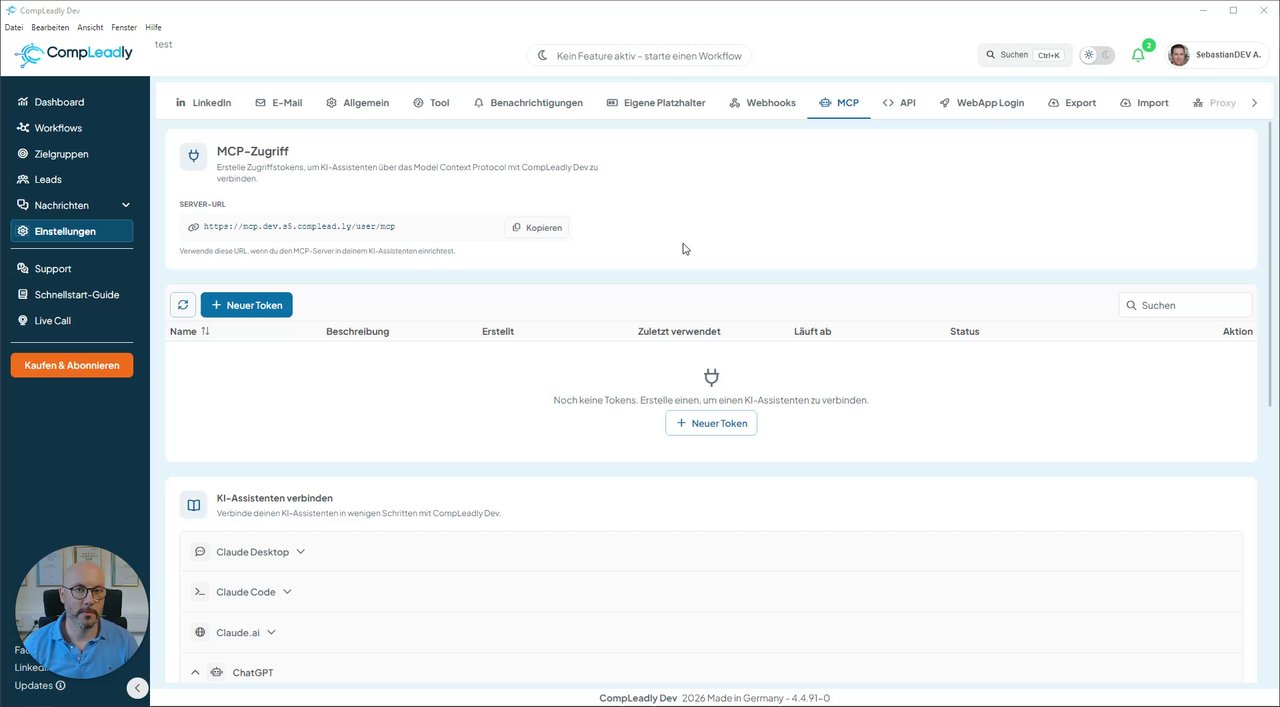
Task: Click the blue Neuer Token button
Action: point(247,305)
